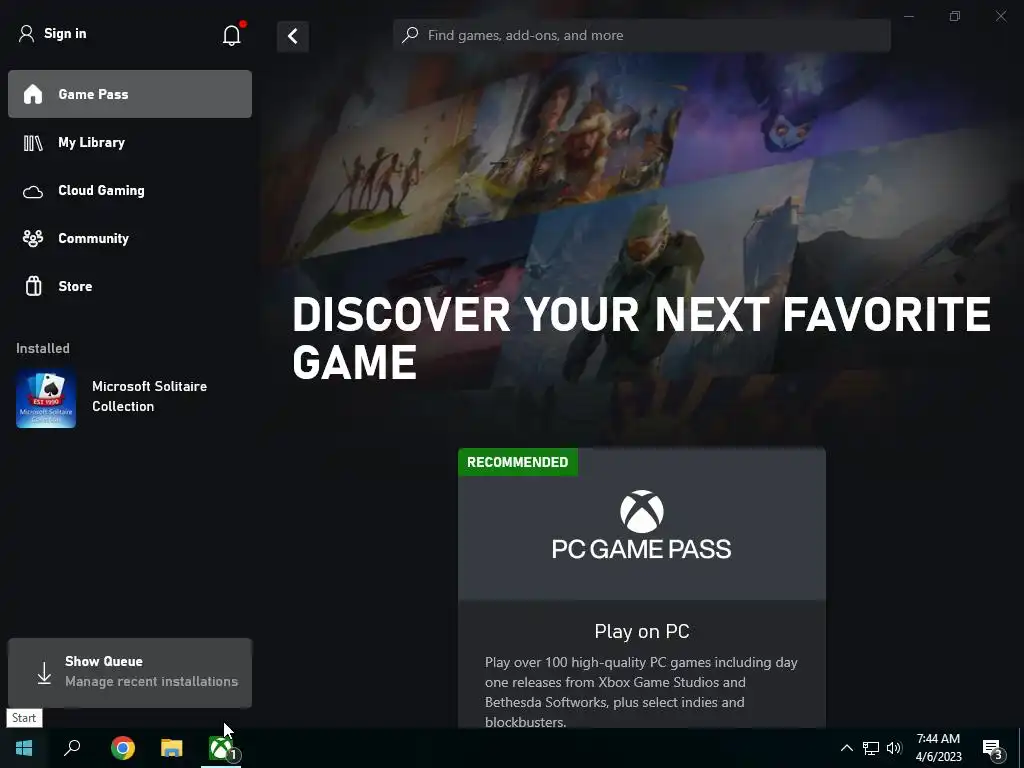
Task: Click the search magnifier in the search box
Action: click(410, 35)
